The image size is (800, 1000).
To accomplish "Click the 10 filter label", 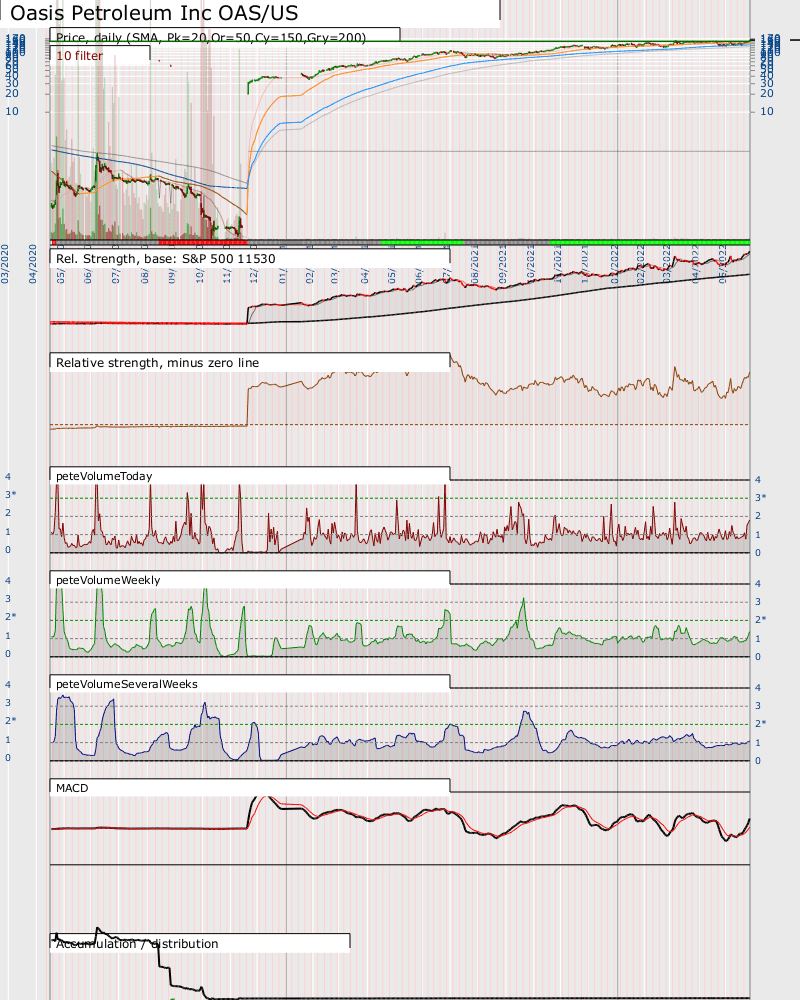I will pyautogui.click(x=80, y=55).
